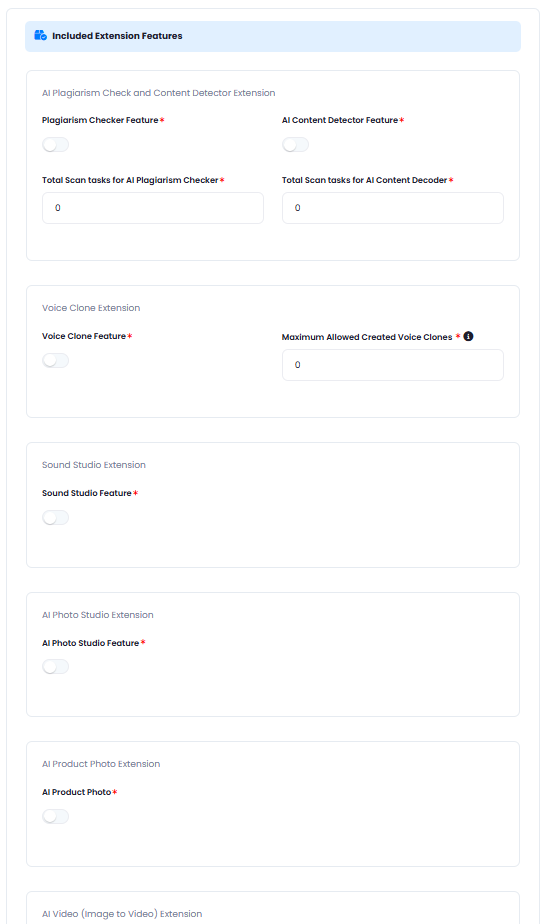The image size is (545, 924).
Task: Click the AI Video (Image to Video) Extension heading
Action: click(122, 914)
